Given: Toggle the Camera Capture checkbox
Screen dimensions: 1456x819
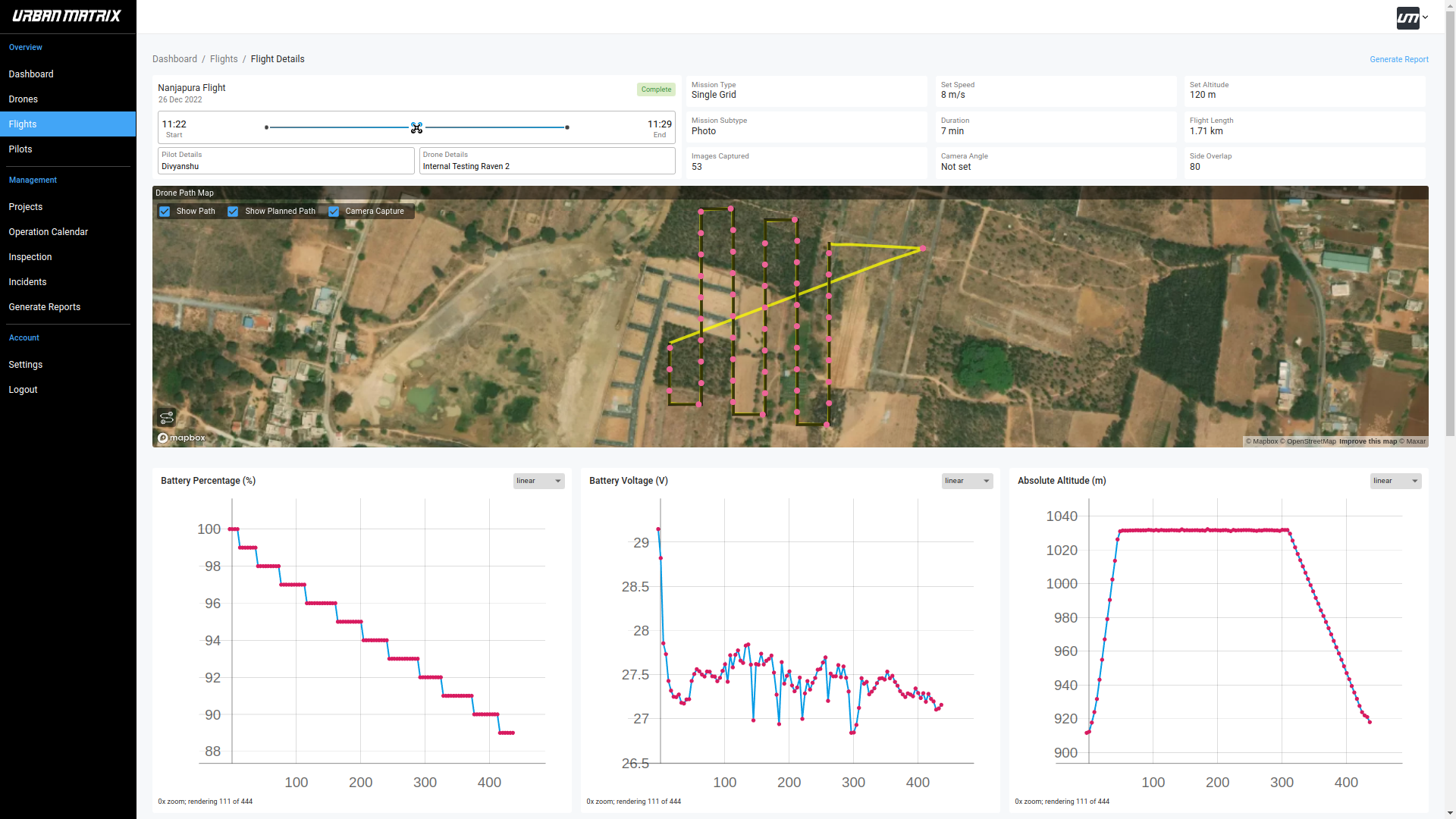Looking at the screenshot, I should pos(334,211).
